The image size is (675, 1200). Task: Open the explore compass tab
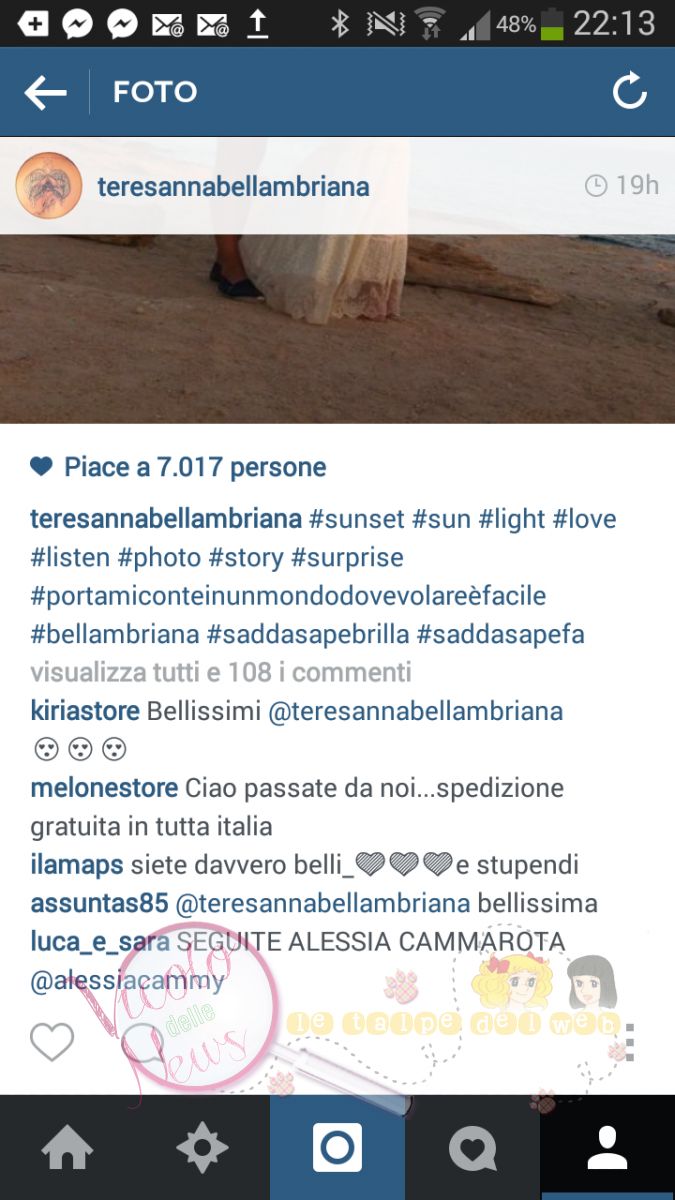tap(202, 1148)
